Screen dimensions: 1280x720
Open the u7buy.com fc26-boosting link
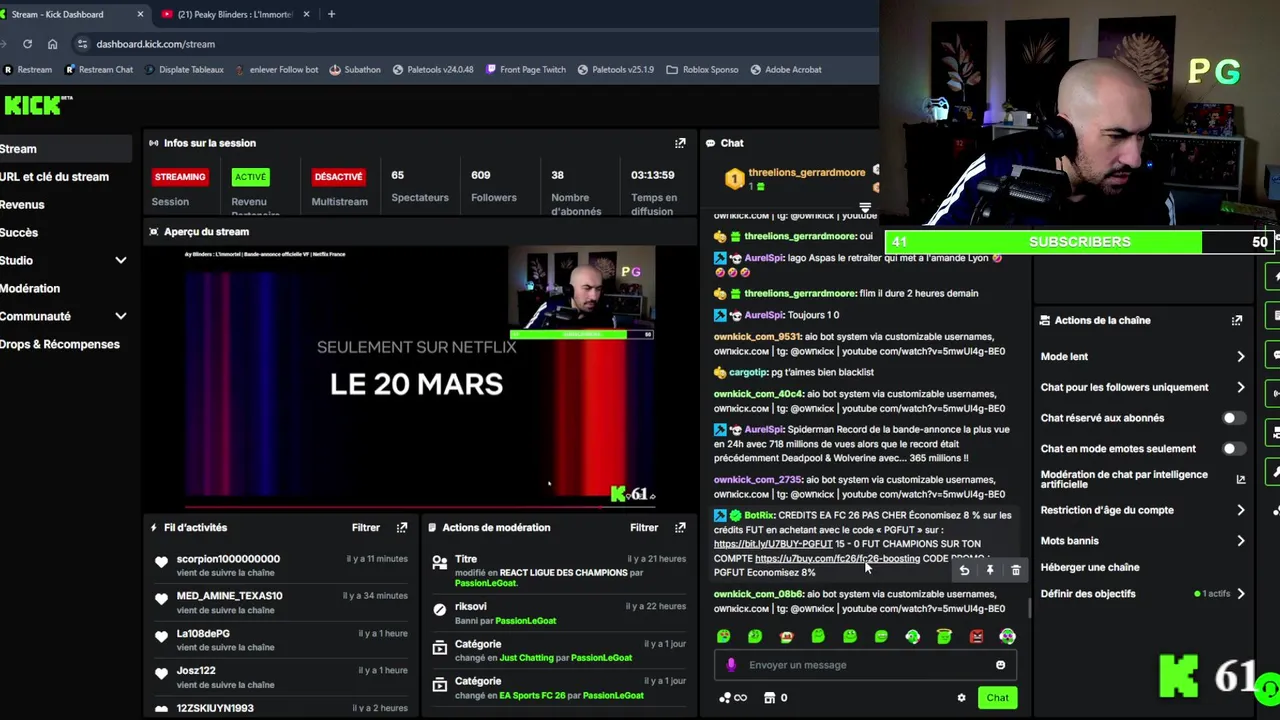point(837,559)
